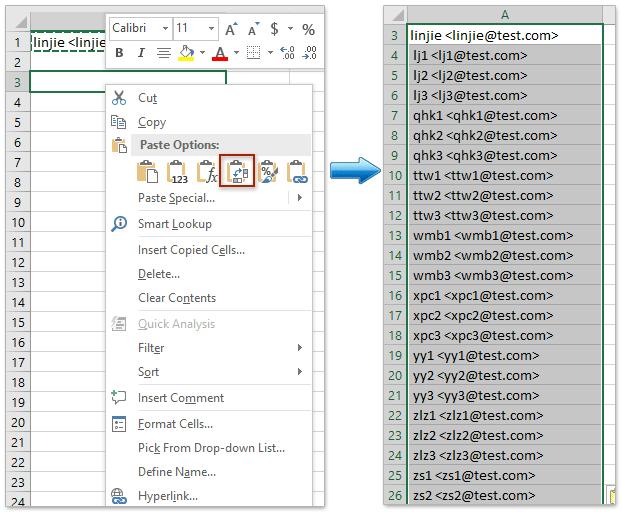This screenshot has width=622, height=512.
Task: Apply Percent Style from mini toolbar
Action: pyautogui.click(x=307, y=29)
